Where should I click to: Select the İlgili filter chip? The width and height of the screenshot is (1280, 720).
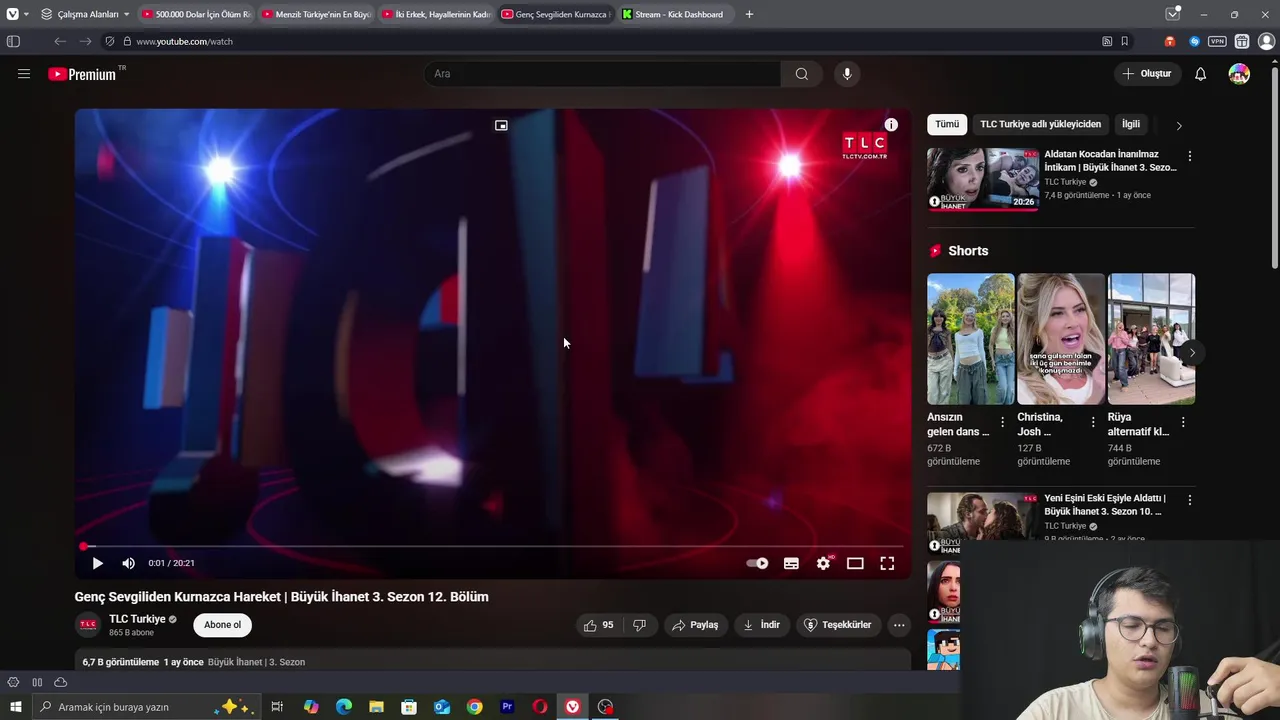click(1131, 124)
